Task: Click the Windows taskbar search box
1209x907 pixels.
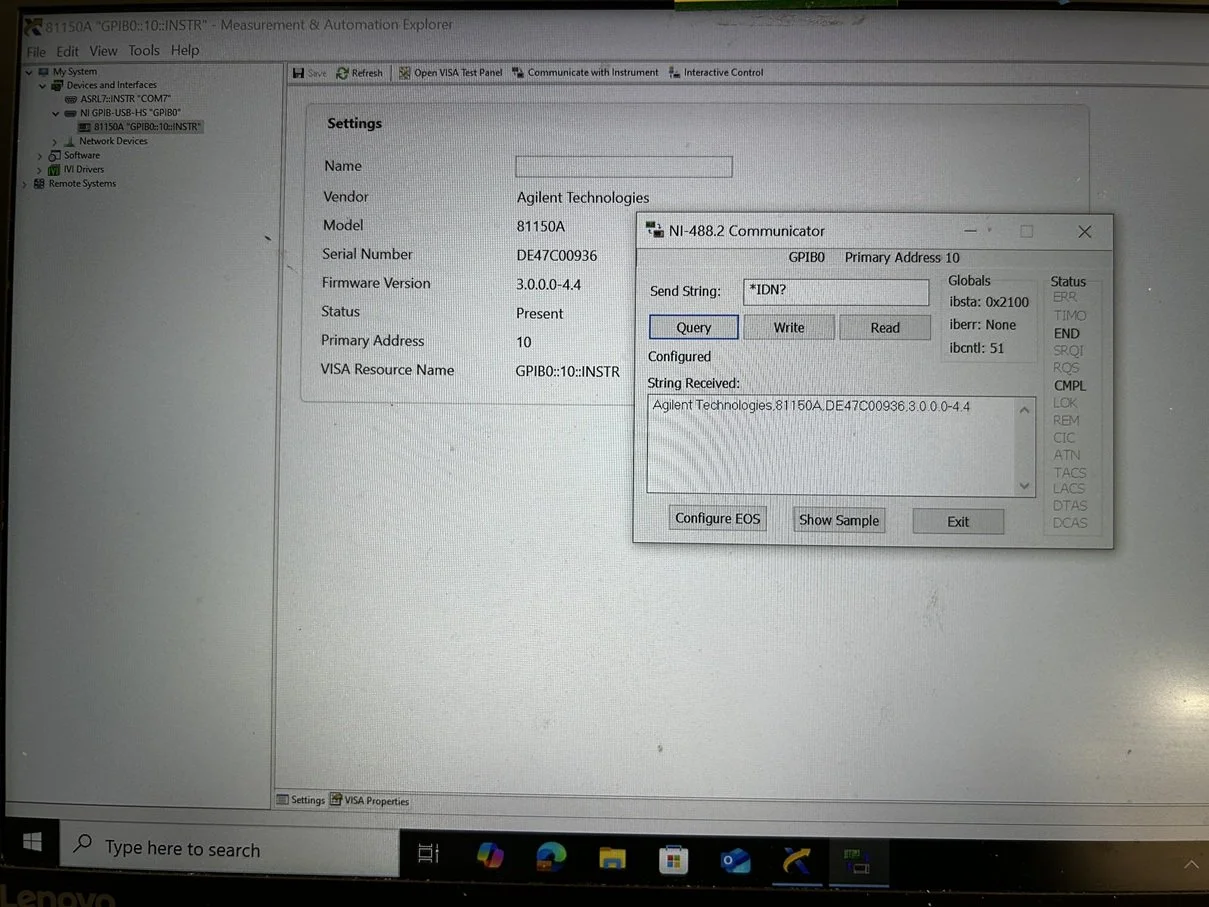Action: coord(230,848)
